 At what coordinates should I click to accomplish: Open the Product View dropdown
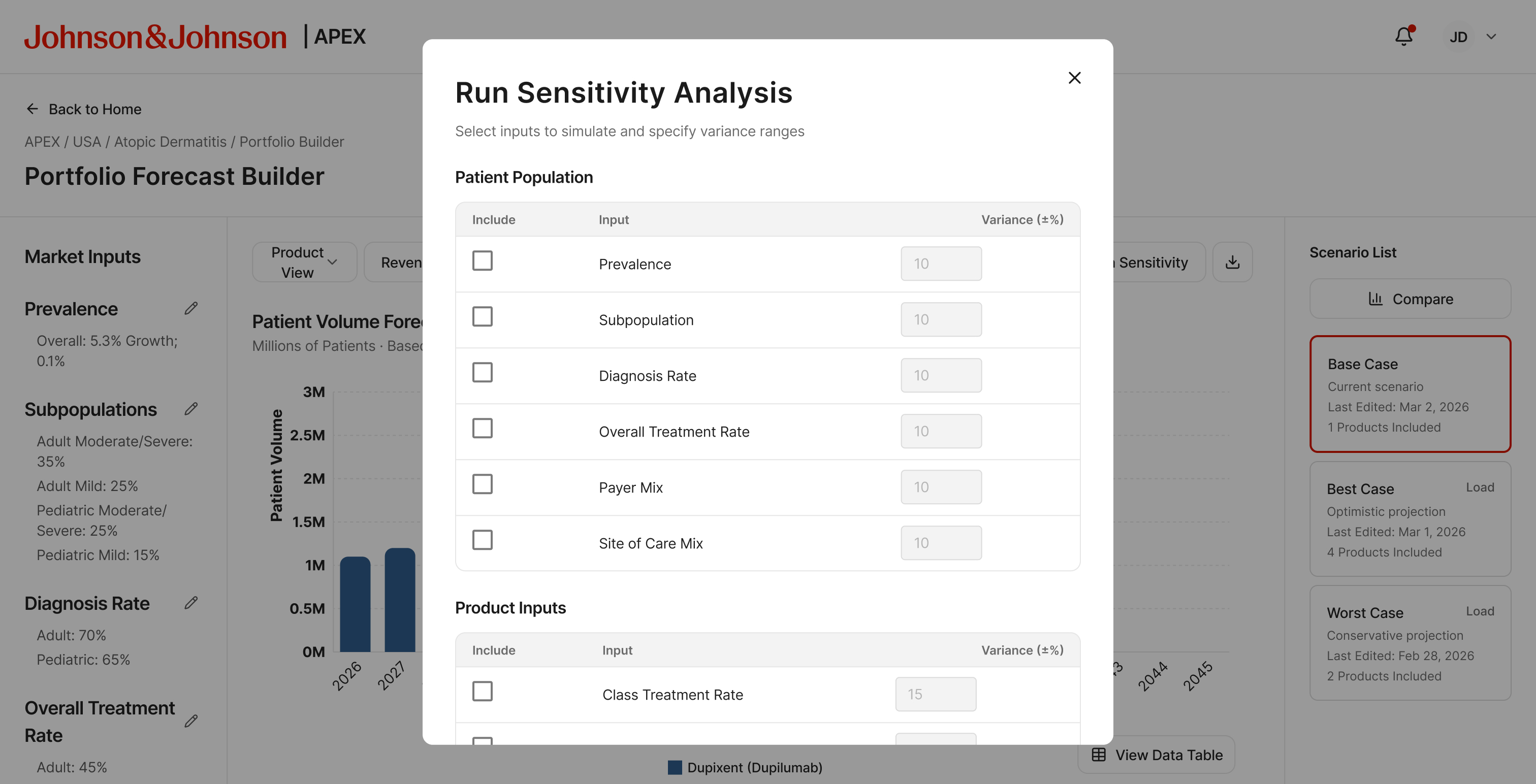tap(304, 263)
